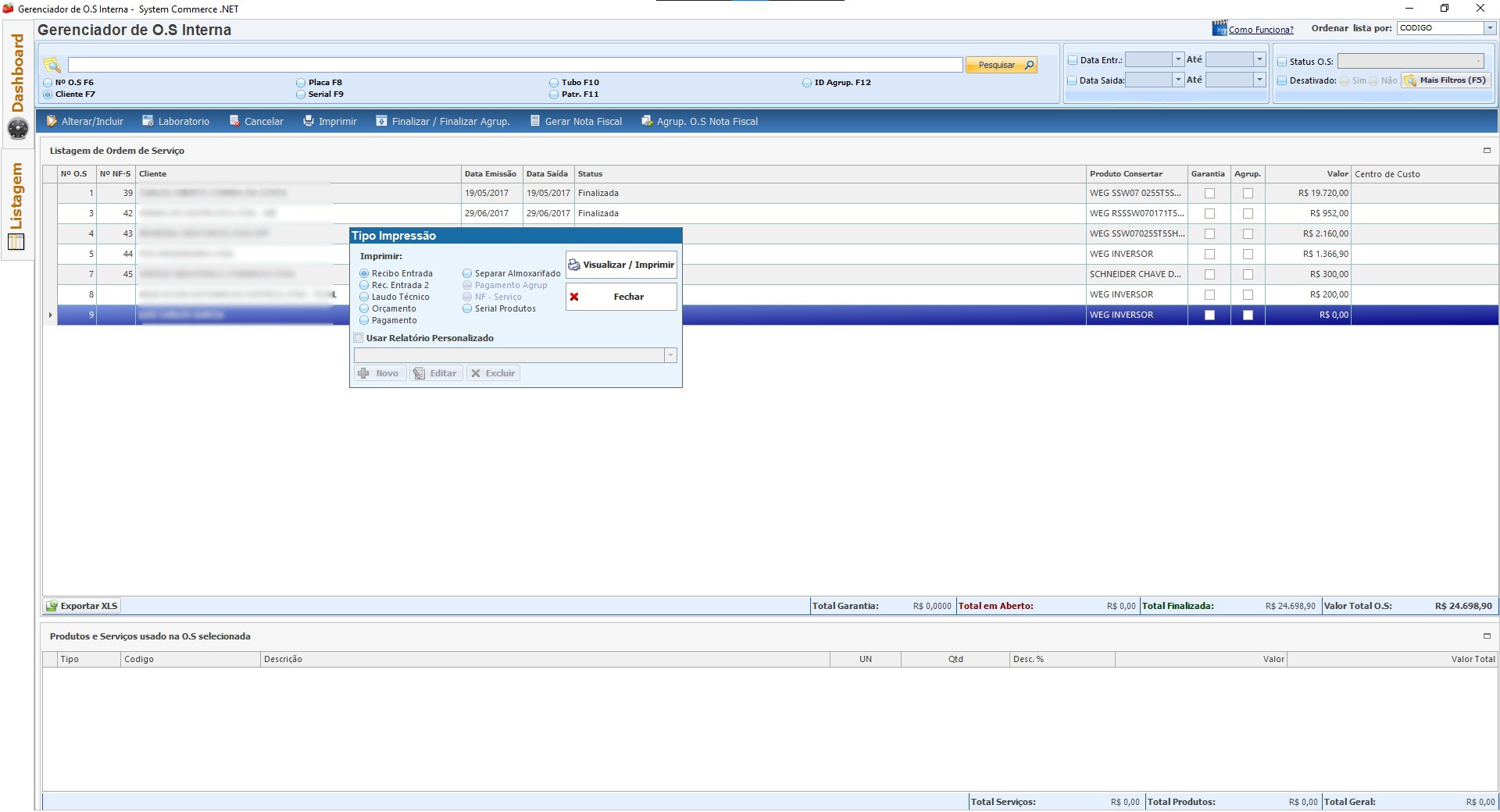Open Laboratorio from the toolbar
Image resolution: width=1500 pixels, height=812 pixels.
pyautogui.click(x=148, y=121)
